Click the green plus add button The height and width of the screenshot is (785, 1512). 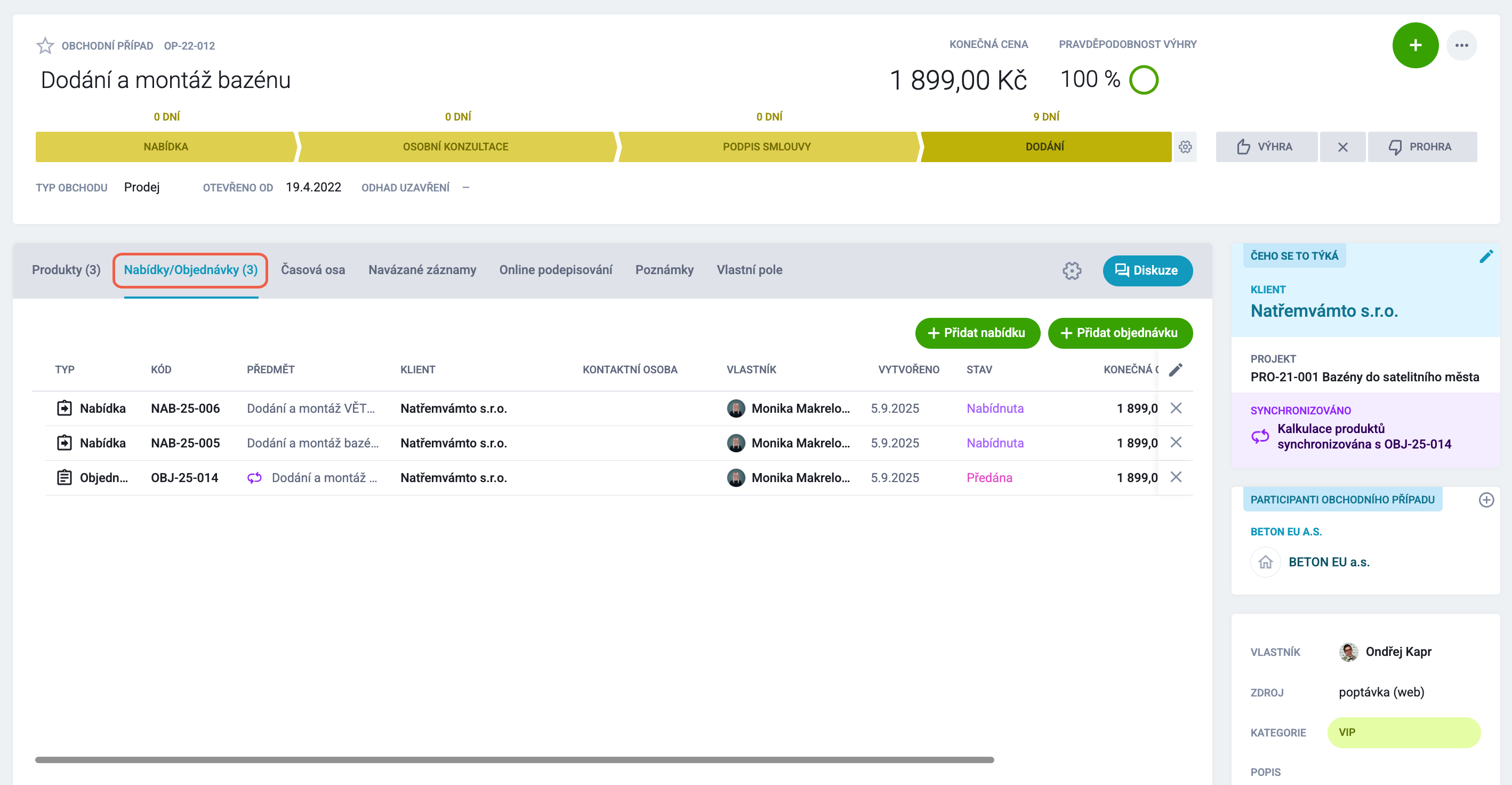(1414, 45)
